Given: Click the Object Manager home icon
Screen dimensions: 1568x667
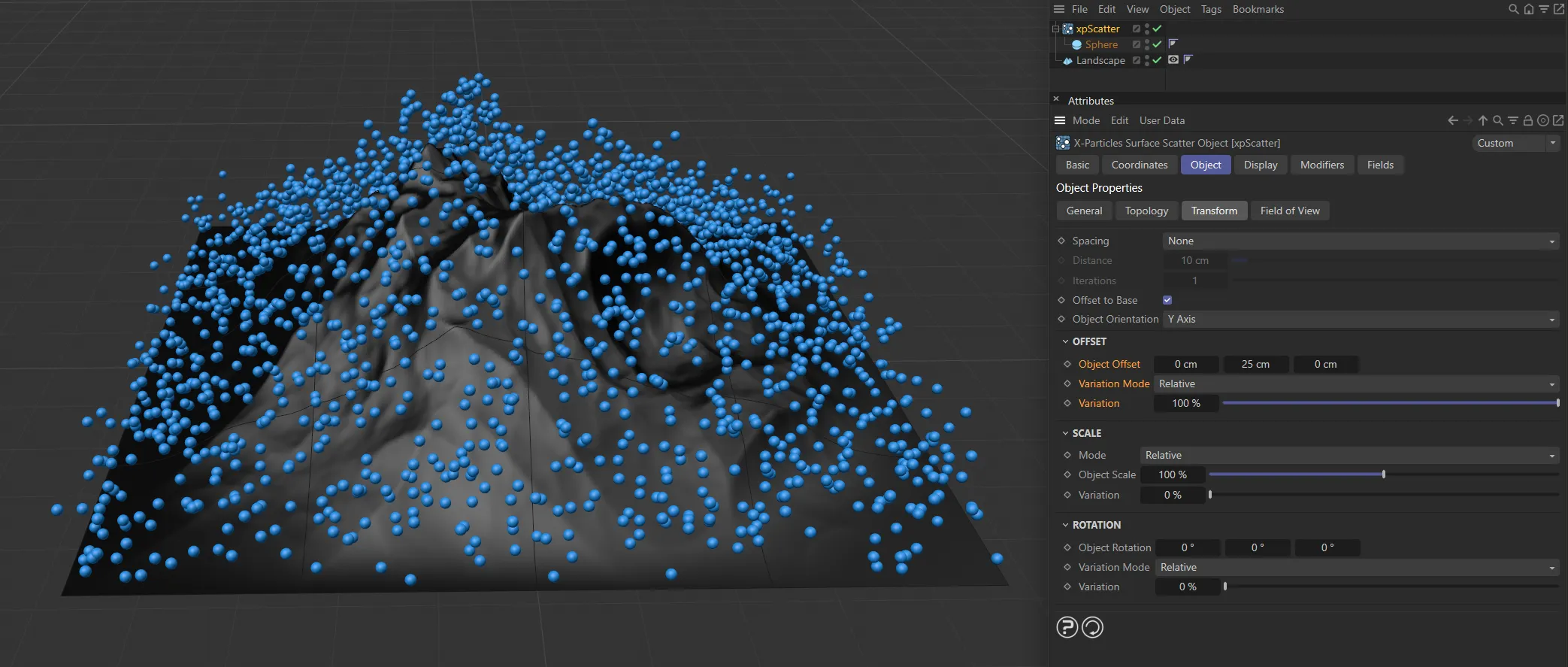Looking at the screenshot, I should [x=1529, y=9].
